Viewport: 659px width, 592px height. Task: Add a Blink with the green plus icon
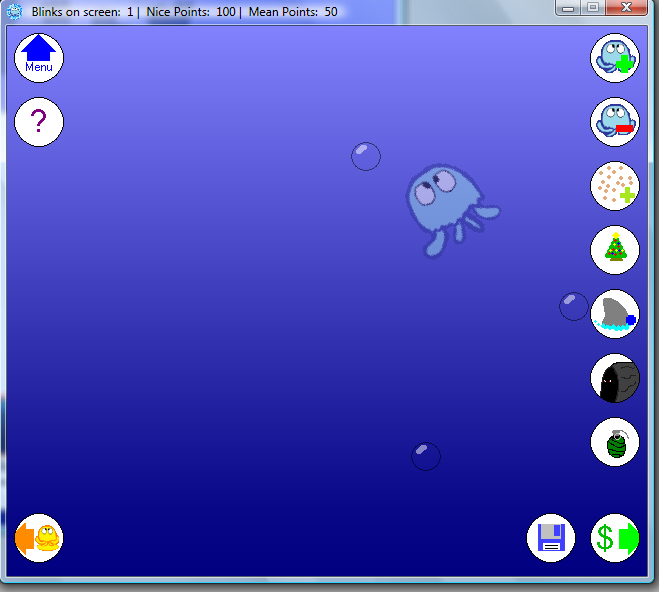tap(614, 58)
